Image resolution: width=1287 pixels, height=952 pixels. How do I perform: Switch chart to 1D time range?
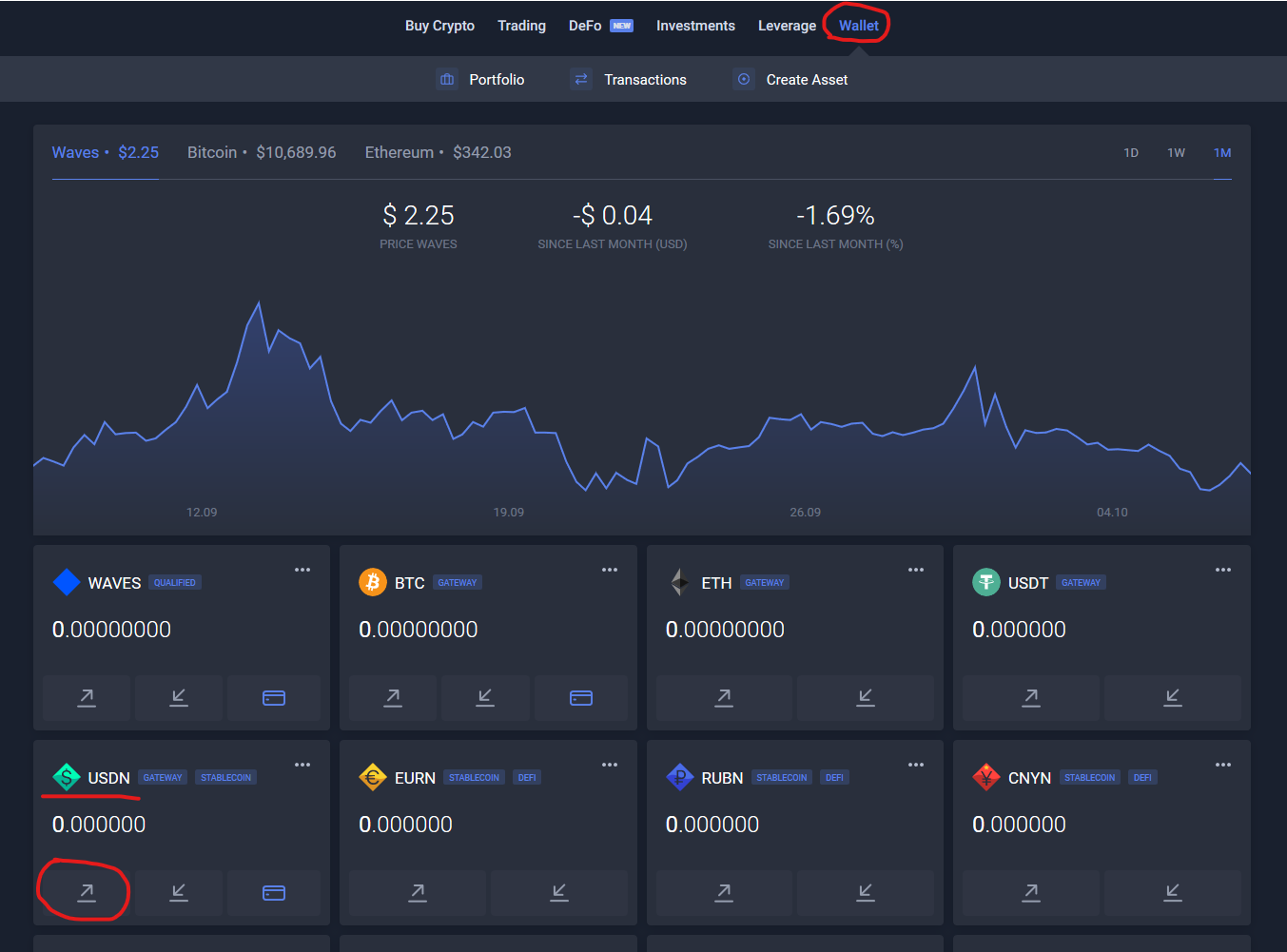click(x=1131, y=153)
